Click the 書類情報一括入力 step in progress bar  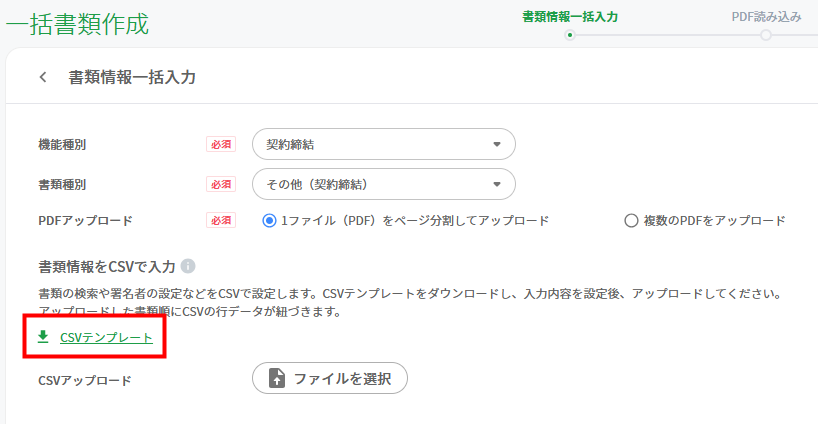(x=570, y=17)
